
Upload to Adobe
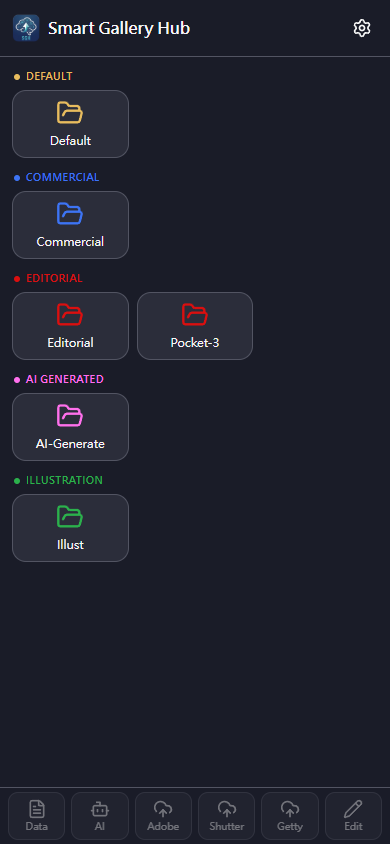163,815
